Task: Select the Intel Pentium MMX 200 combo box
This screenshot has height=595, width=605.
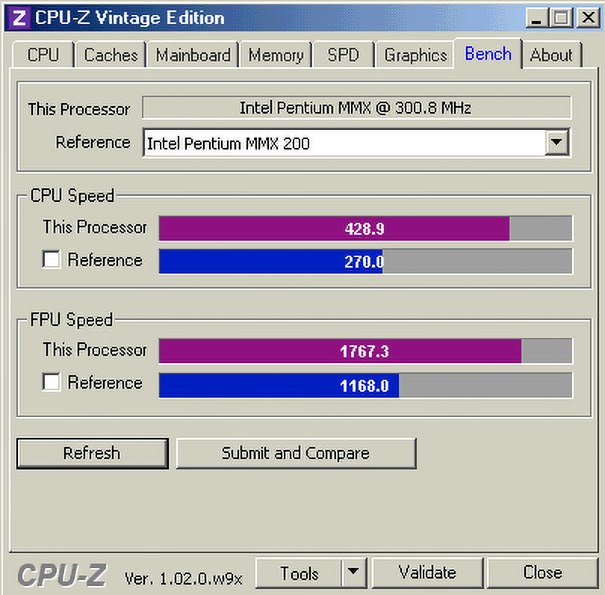Action: tap(356, 143)
